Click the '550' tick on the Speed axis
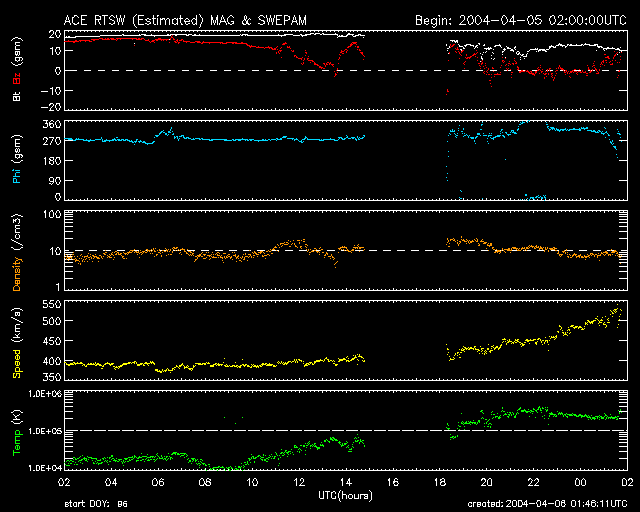The width and height of the screenshot is (640, 512). 52,305
